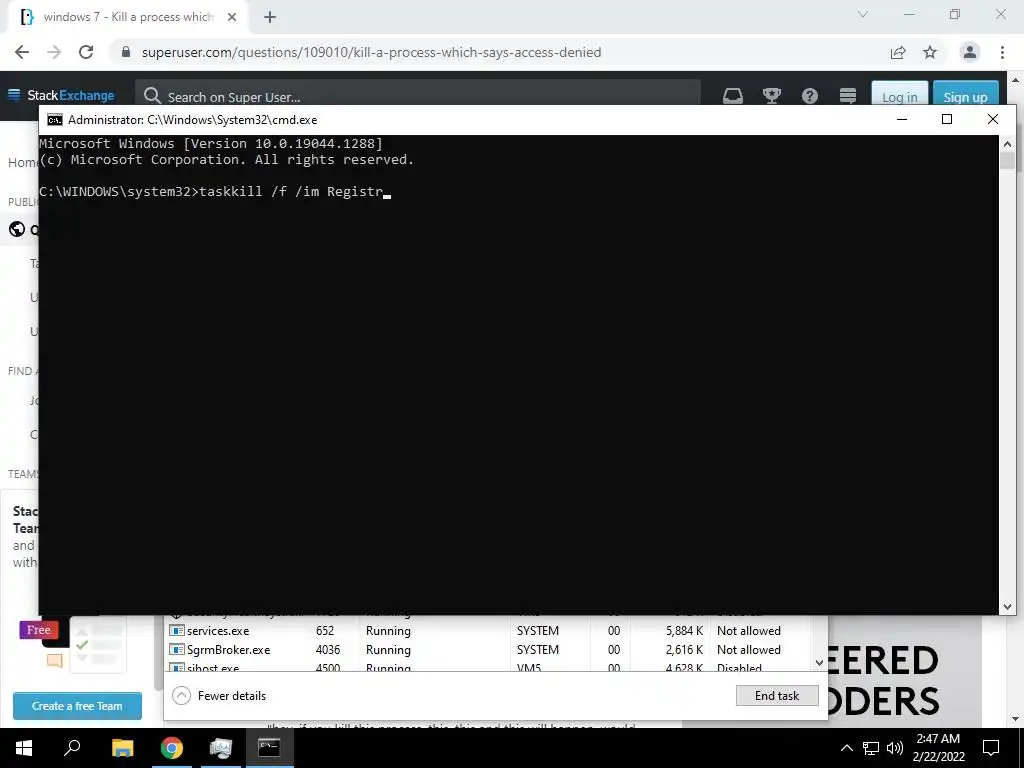Close the 'windows 7 - Kill a process' tab
The image size is (1024, 768).
[232, 17]
